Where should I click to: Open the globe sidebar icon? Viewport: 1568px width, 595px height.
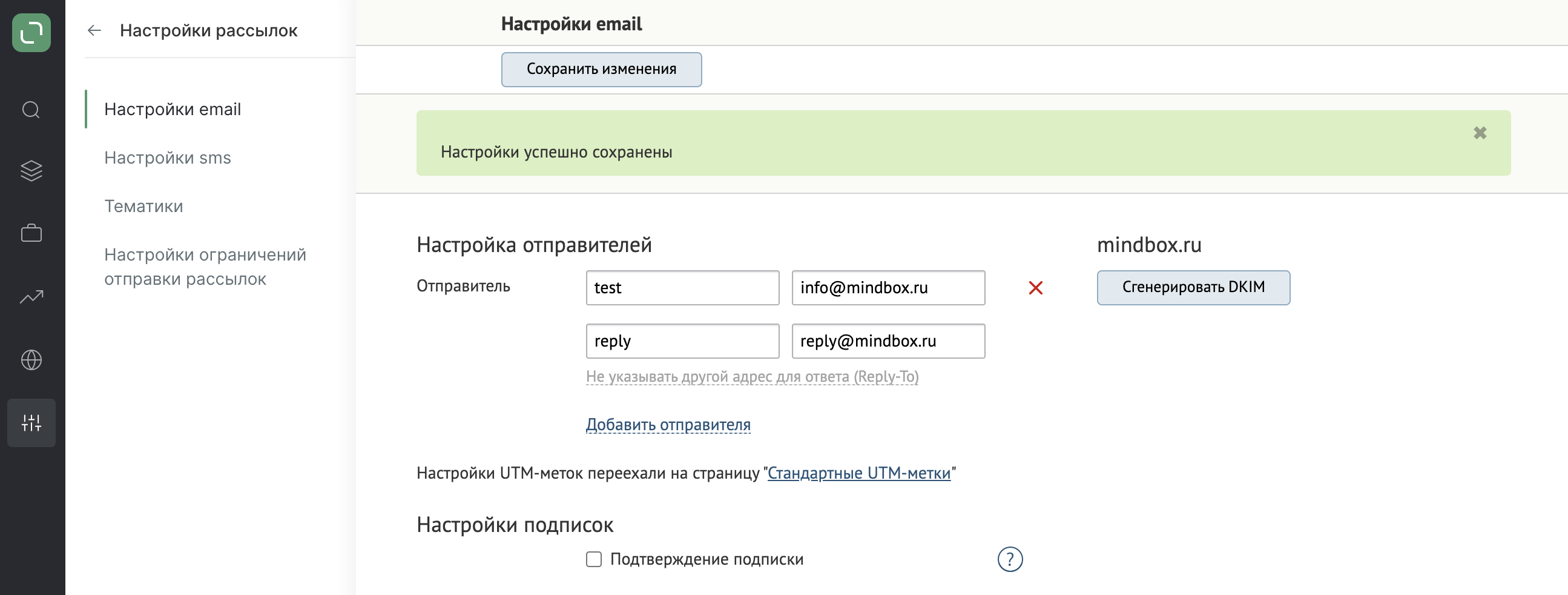click(31, 360)
